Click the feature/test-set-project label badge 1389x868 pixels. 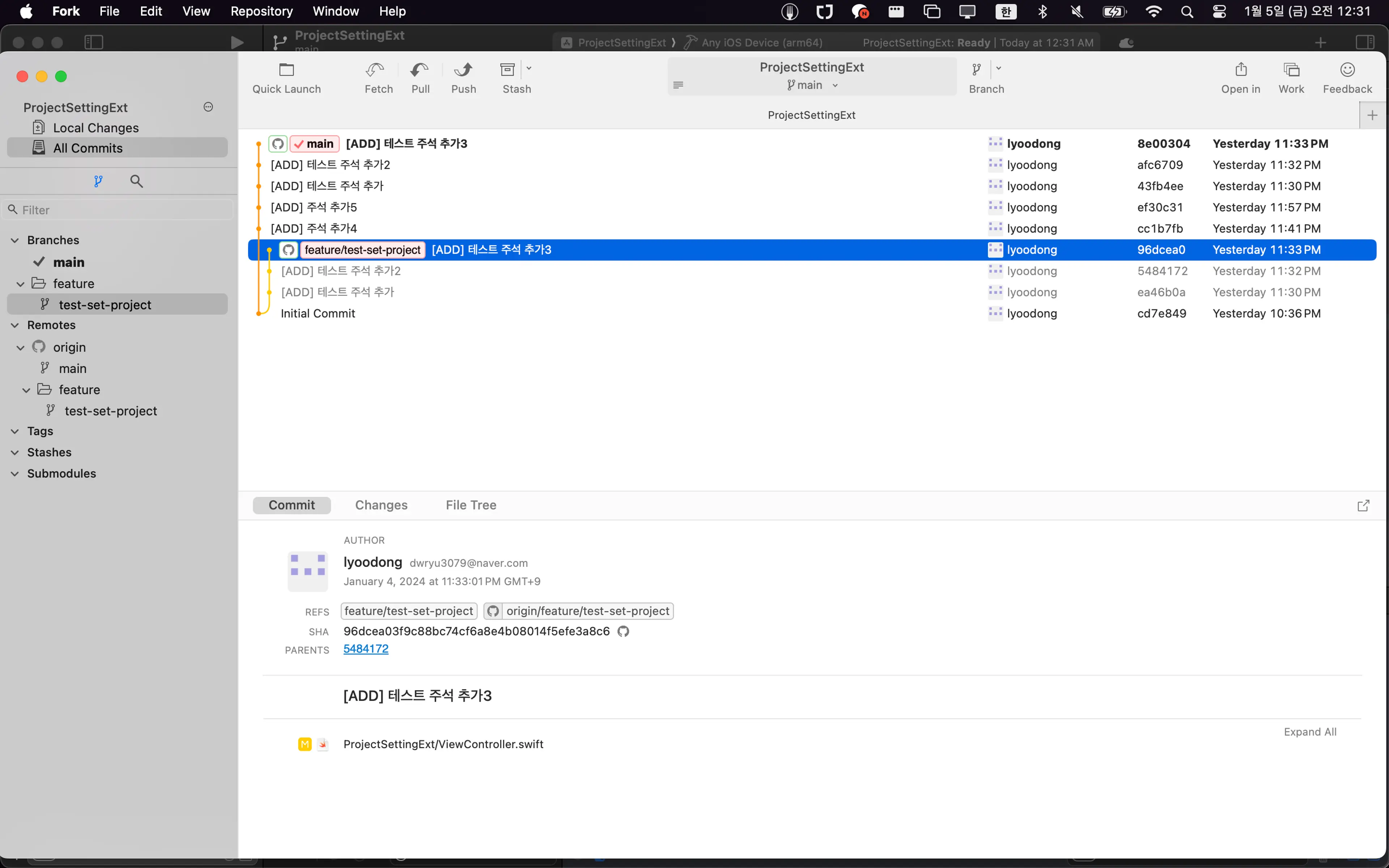(x=363, y=250)
